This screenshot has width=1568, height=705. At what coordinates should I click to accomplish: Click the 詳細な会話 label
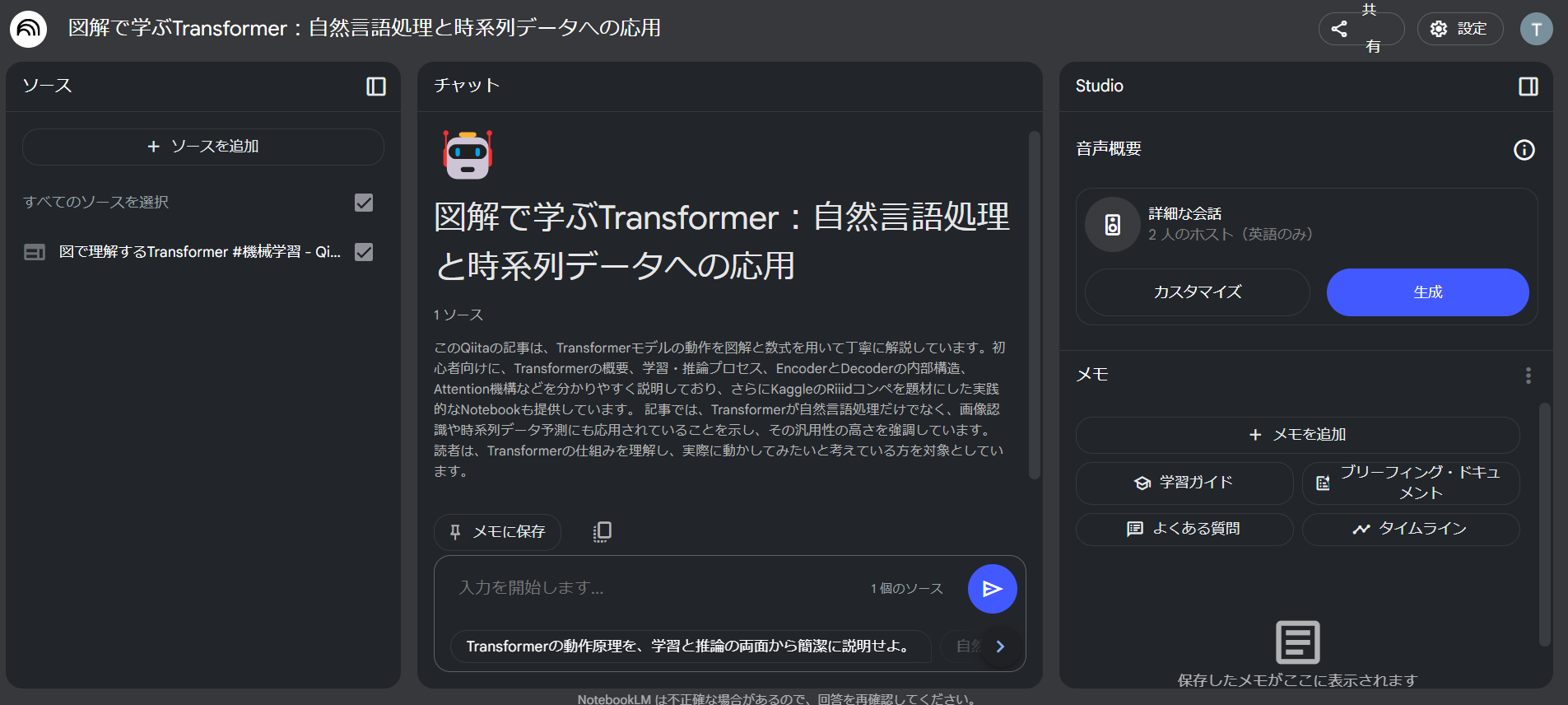coord(1185,213)
